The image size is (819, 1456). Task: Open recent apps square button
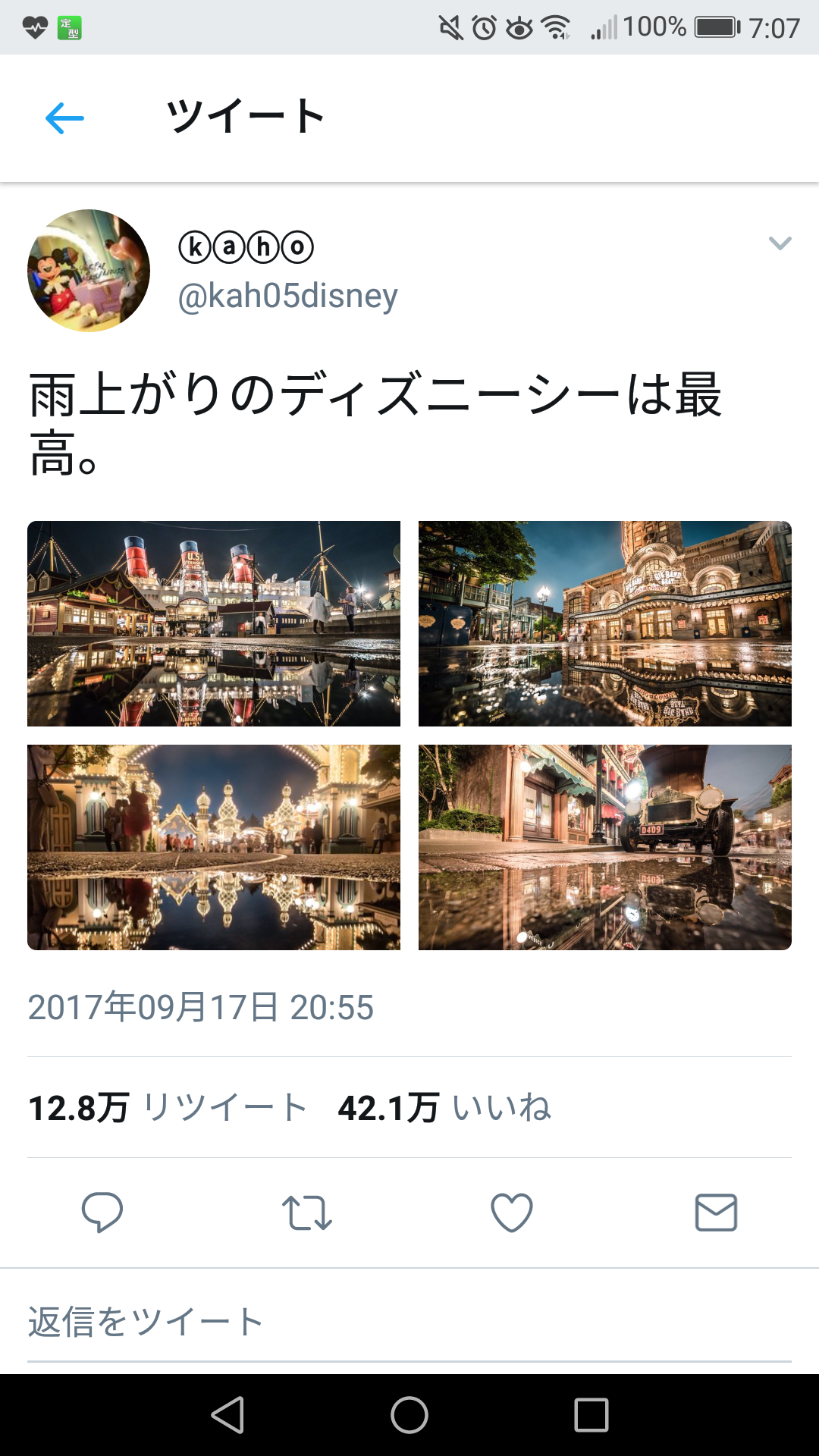pos(591,1415)
